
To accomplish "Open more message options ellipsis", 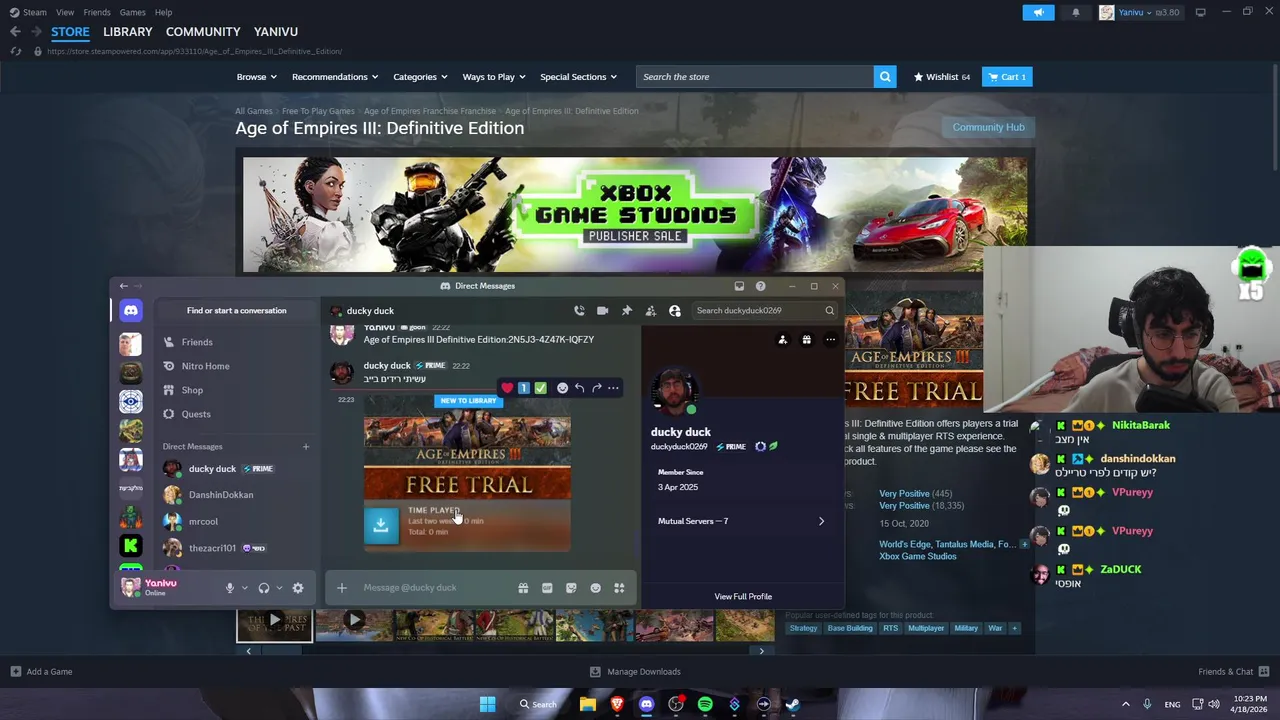I will 613,388.
